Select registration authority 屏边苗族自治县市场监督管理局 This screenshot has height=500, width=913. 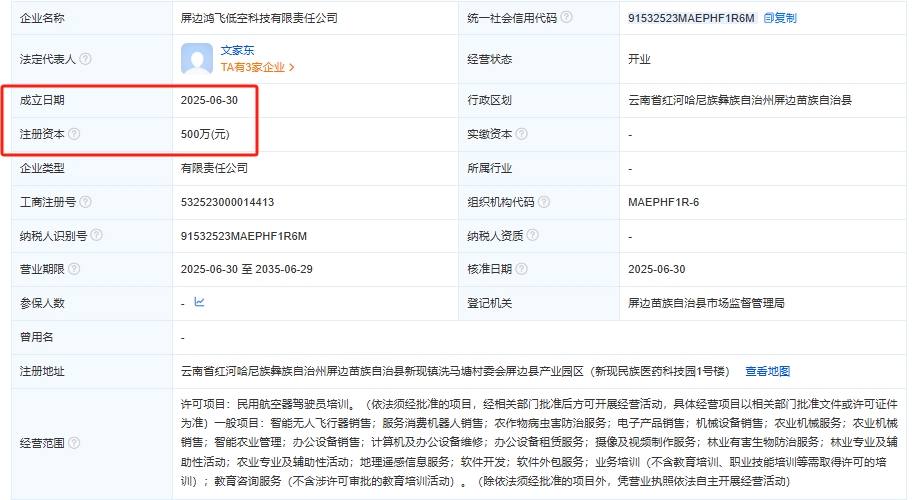pos(706,303)
